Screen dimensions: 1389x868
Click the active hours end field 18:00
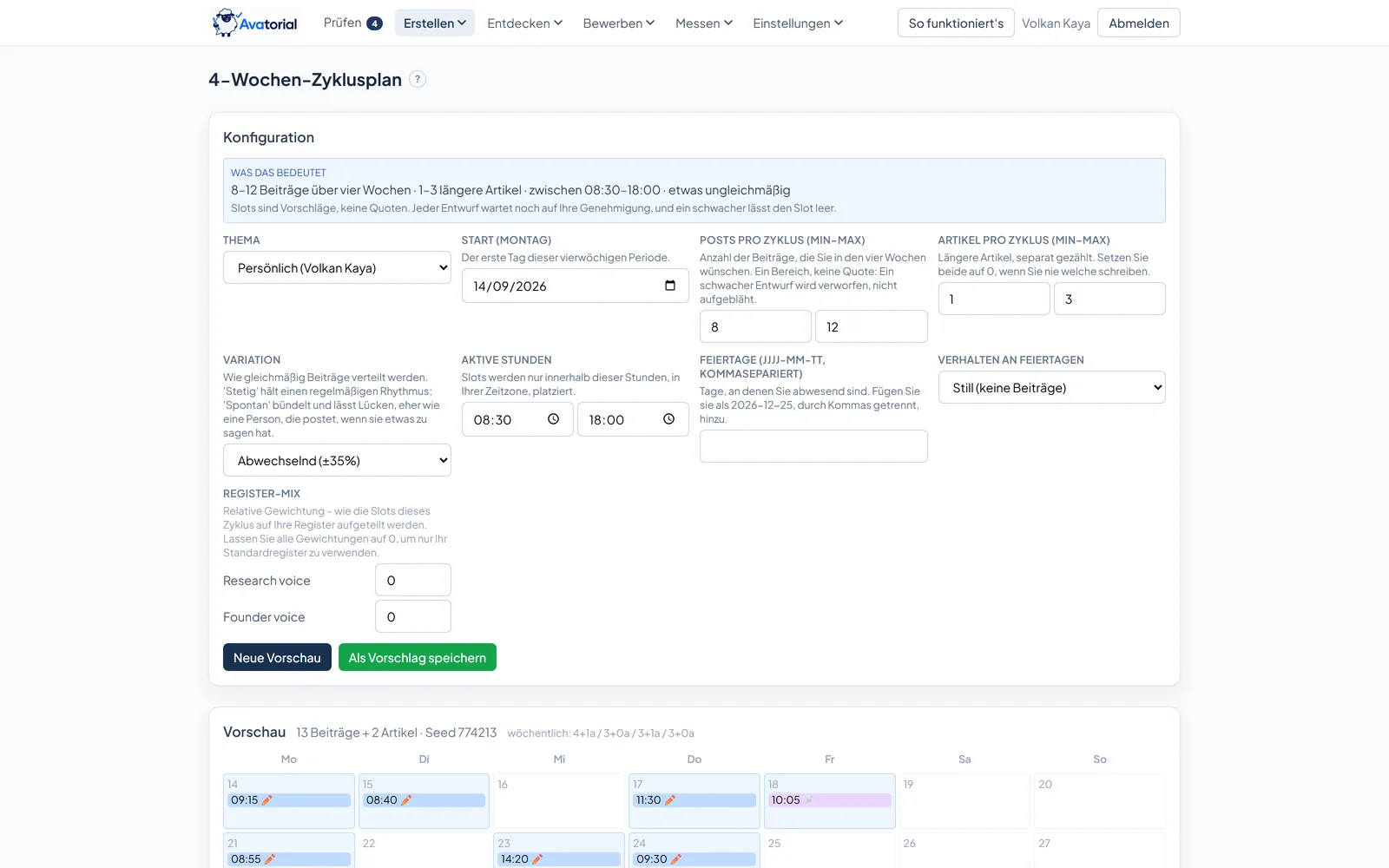(633, 419)
